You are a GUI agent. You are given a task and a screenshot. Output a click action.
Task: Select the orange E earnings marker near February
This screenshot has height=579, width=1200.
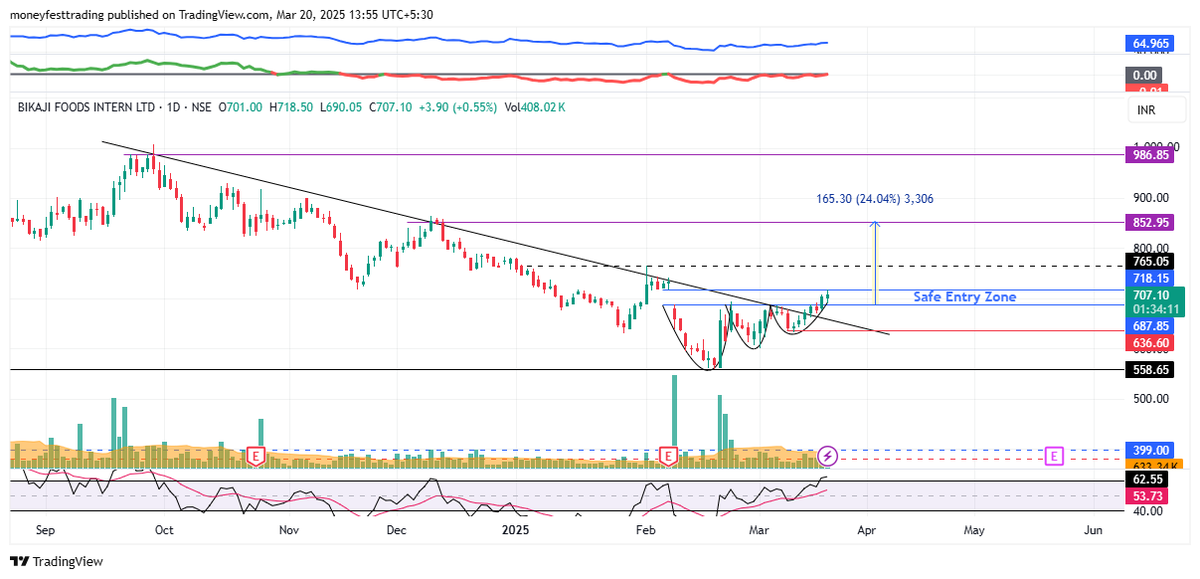668,456
